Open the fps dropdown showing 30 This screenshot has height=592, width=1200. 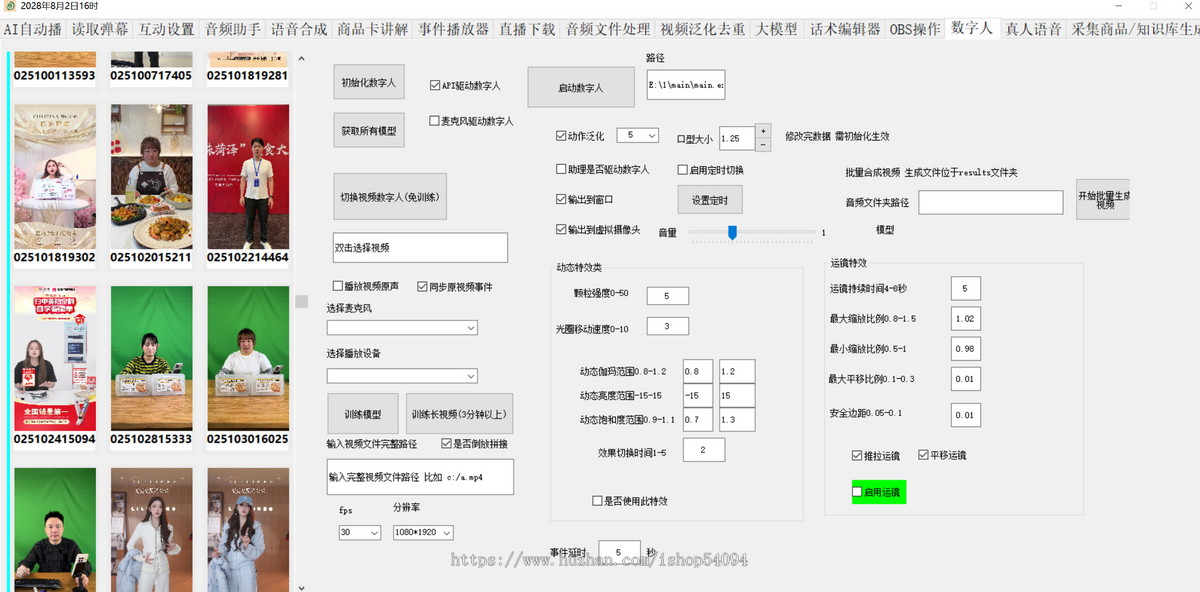coord(360,533)
